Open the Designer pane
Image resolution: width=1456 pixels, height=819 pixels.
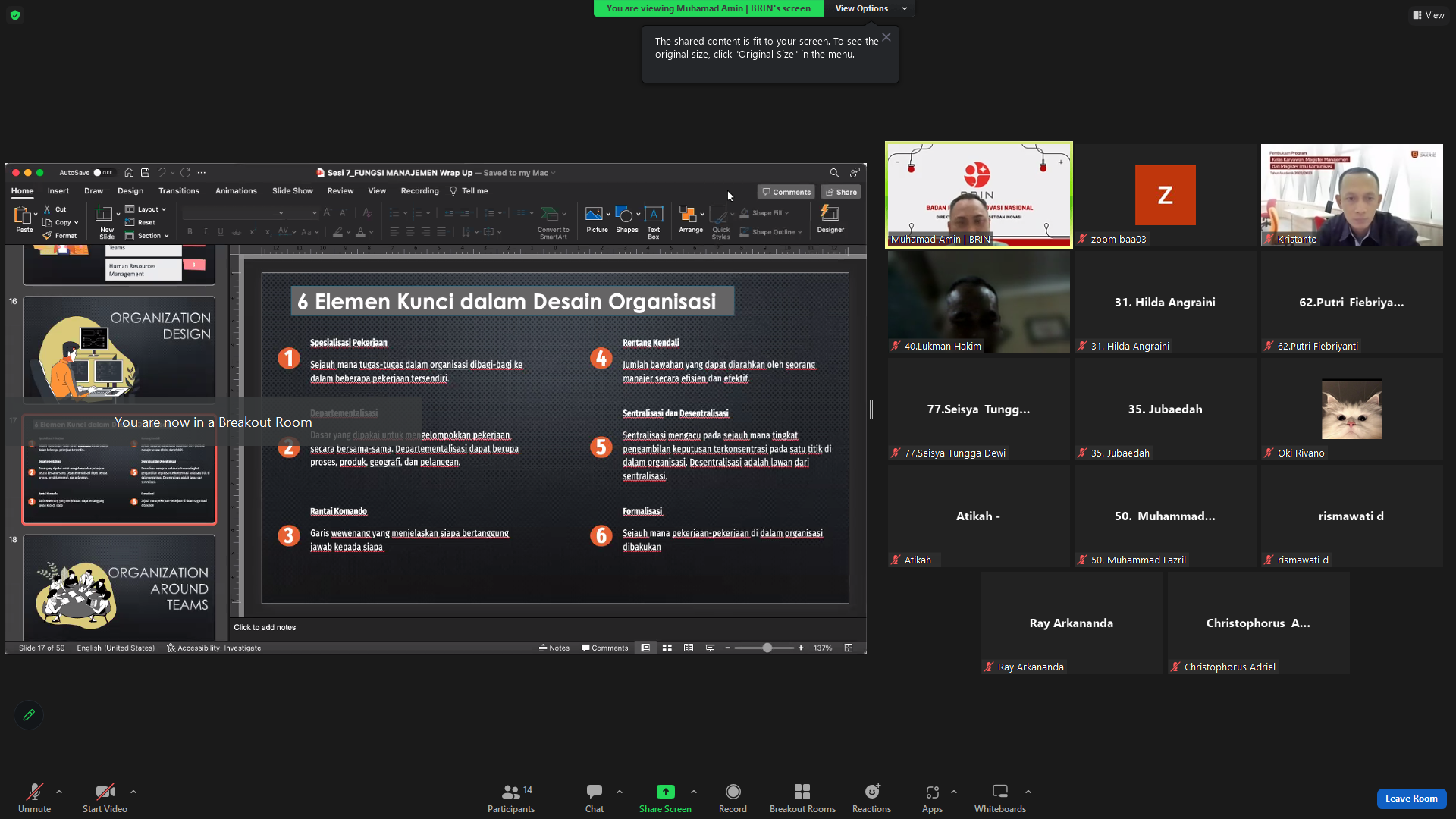[830, 219]
